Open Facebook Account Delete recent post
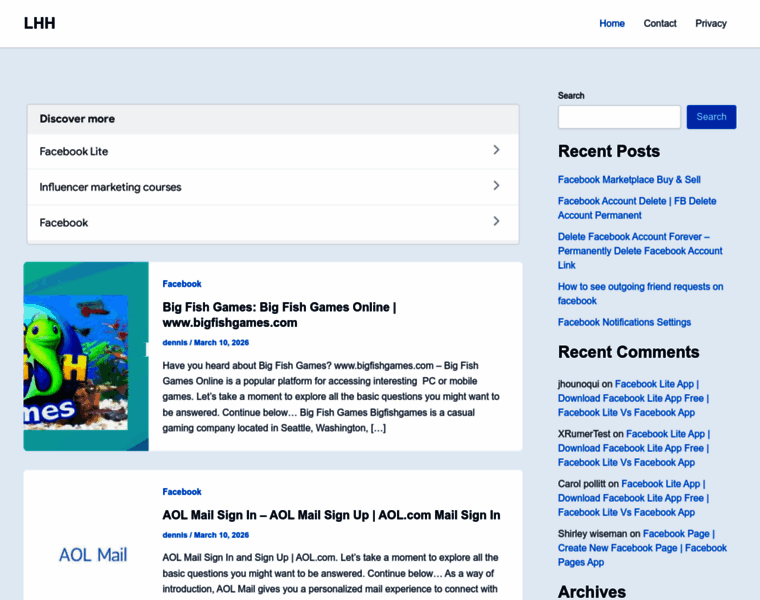The height and width of the screenshot is (600, 760). click(637, 208)
